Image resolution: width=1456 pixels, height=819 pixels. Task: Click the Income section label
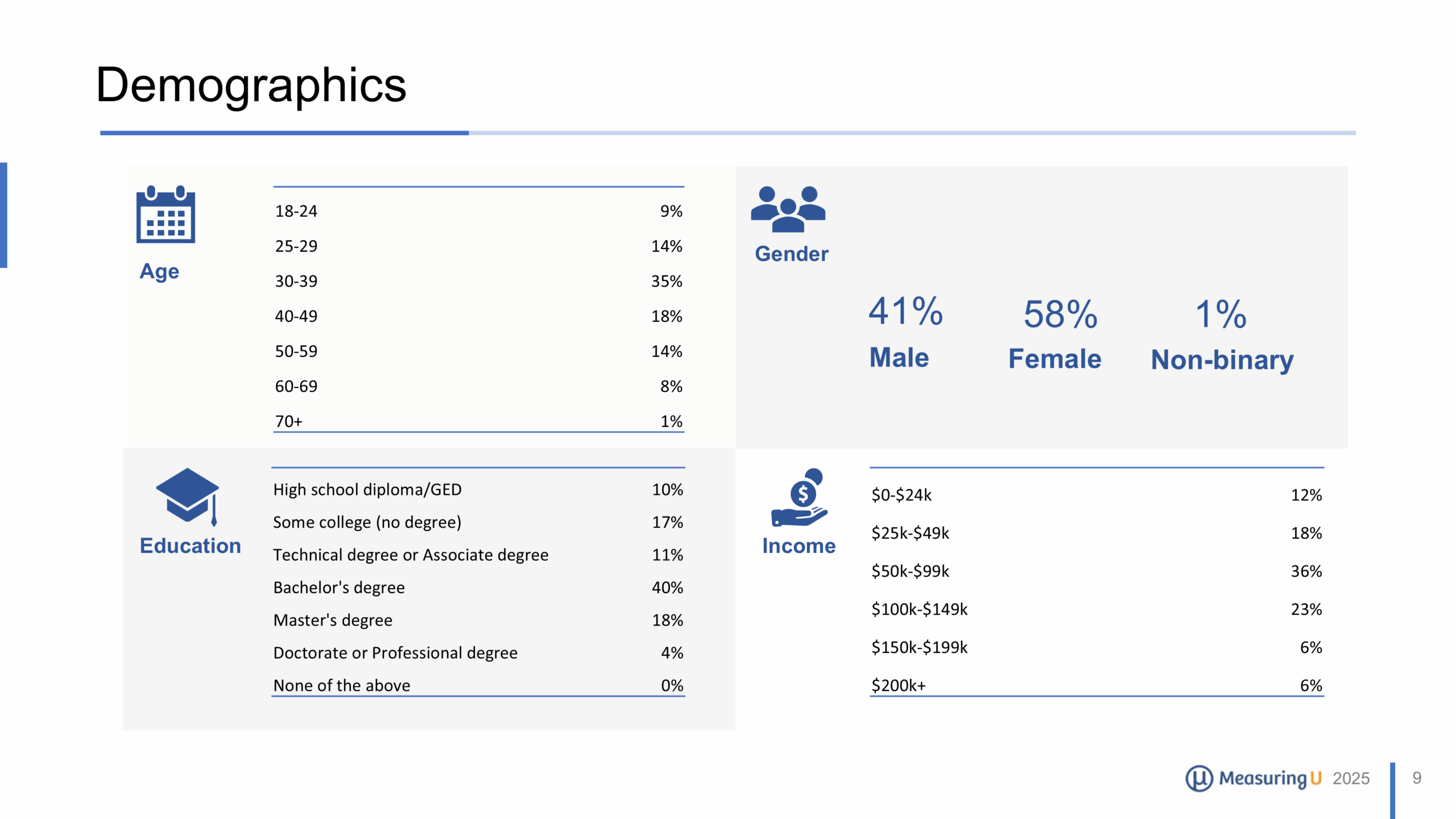pos(799,546)
